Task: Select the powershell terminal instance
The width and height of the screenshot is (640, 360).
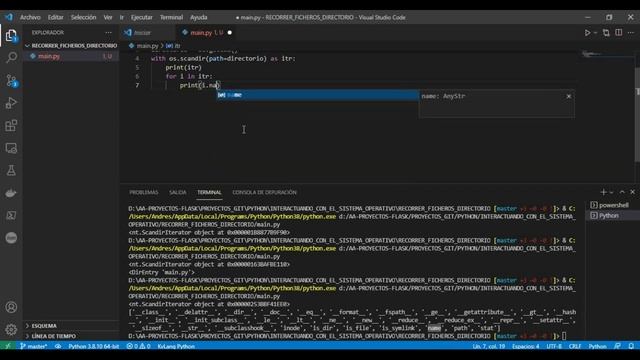Action: point(612,205)
